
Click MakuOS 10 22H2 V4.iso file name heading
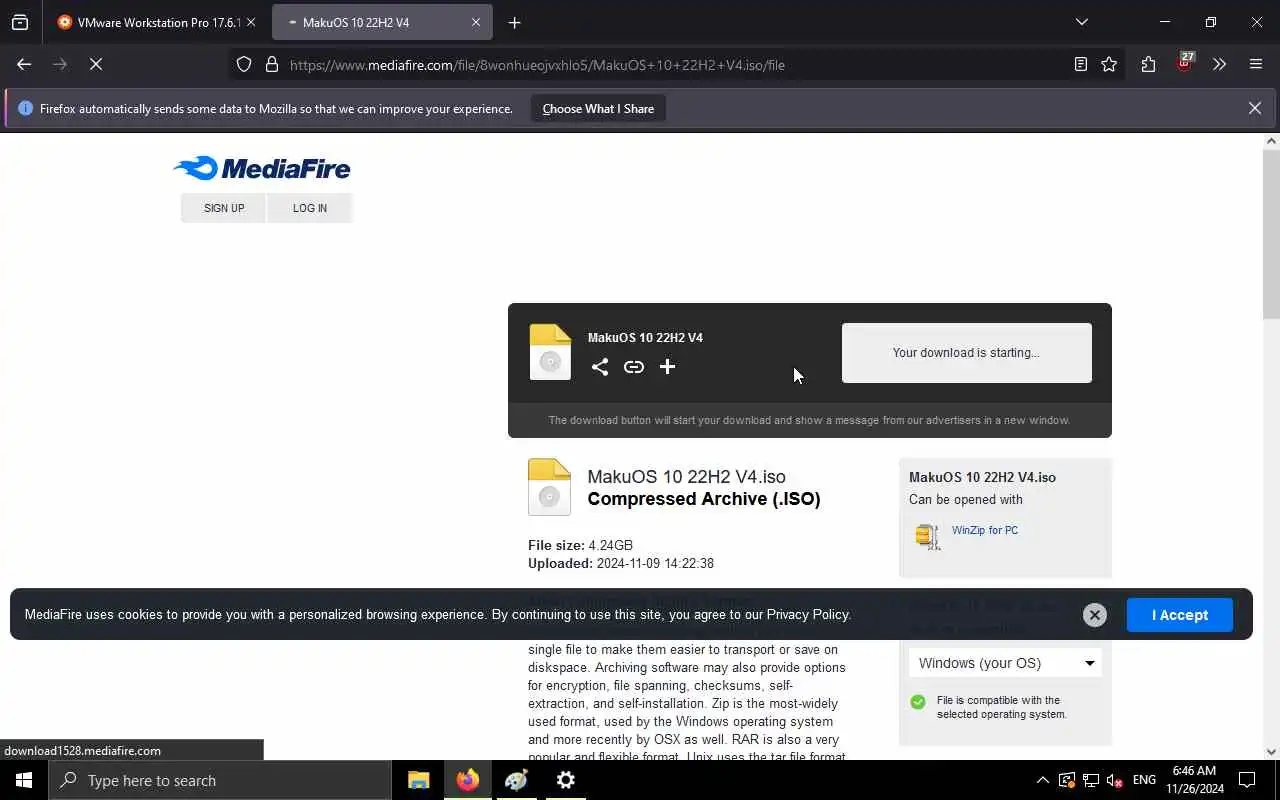point(686,477)
